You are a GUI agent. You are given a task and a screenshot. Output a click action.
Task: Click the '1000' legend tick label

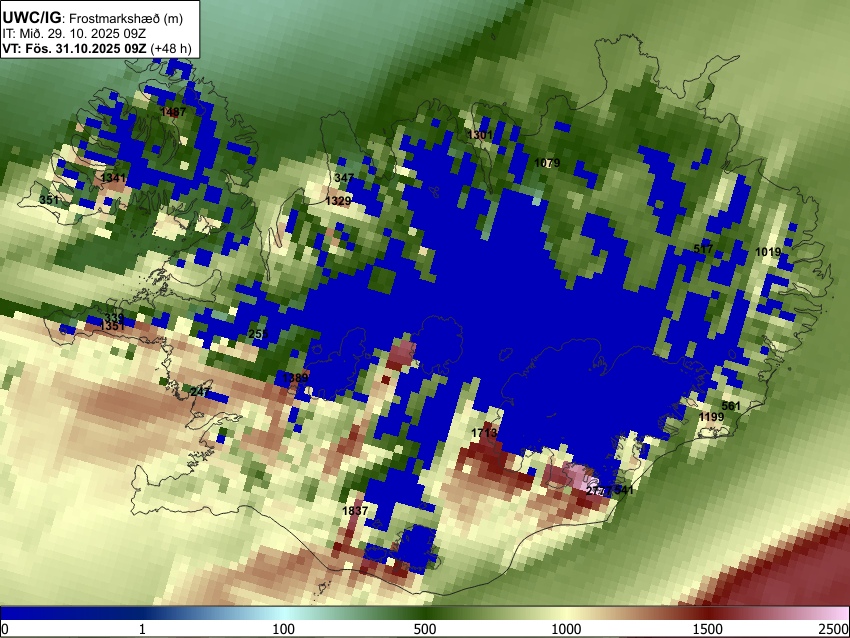[566, 629]
